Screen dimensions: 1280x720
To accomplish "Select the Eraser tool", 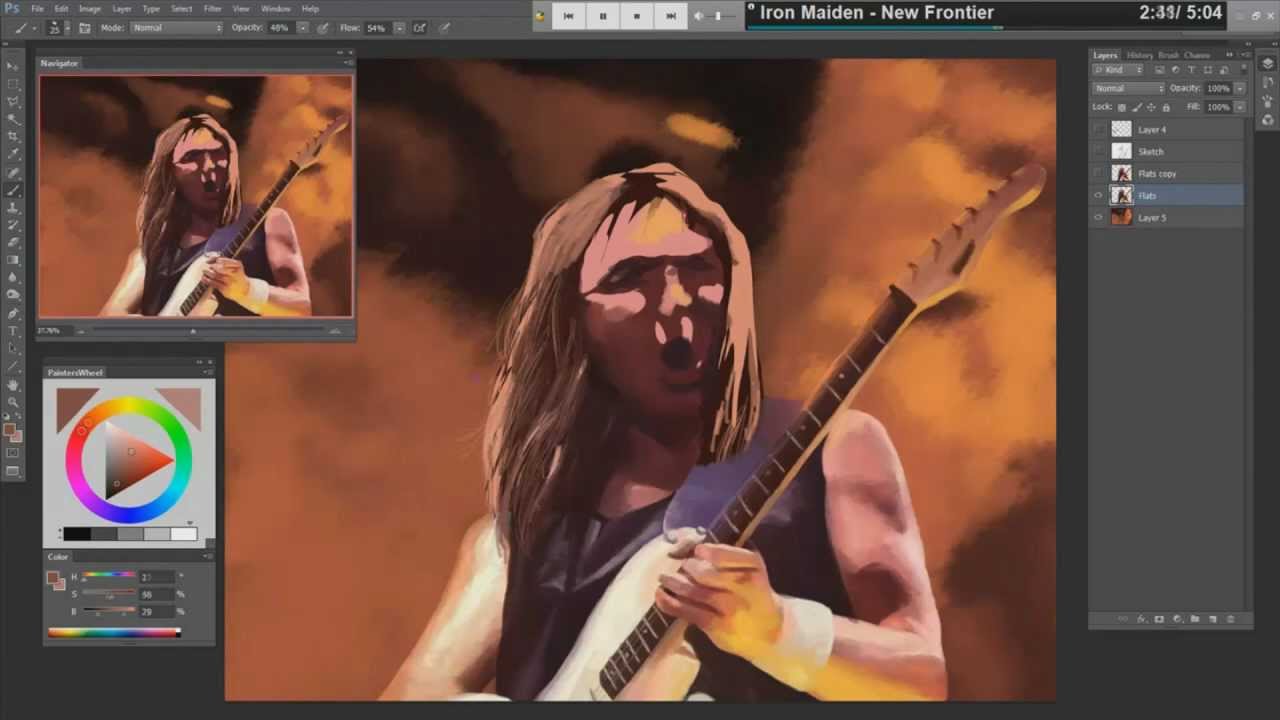I will [13, 242].
